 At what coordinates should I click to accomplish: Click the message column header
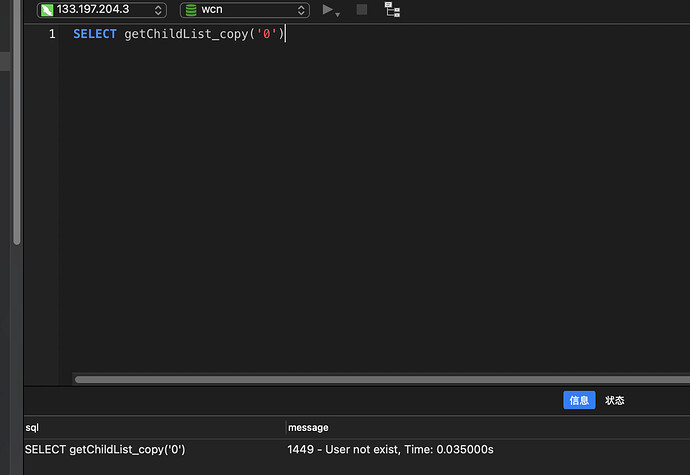[488, 427]
